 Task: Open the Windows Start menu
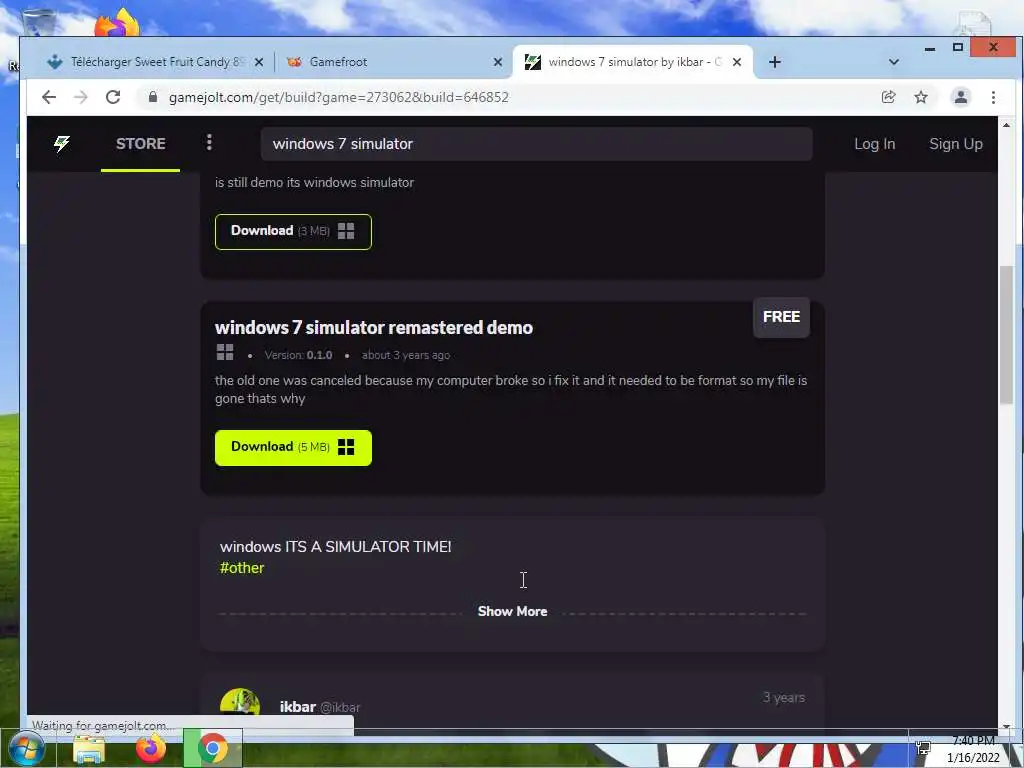click(x=27, y=748)
